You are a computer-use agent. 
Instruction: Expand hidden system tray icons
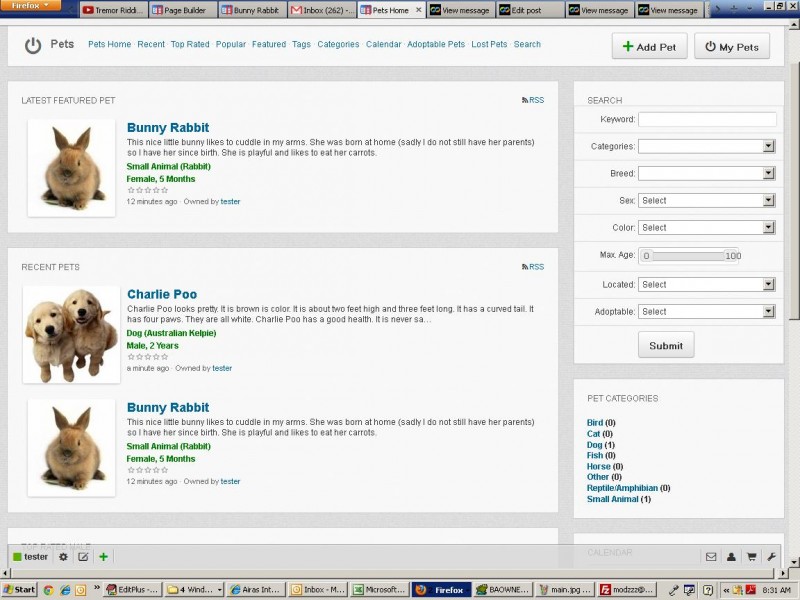pos(726,590)
